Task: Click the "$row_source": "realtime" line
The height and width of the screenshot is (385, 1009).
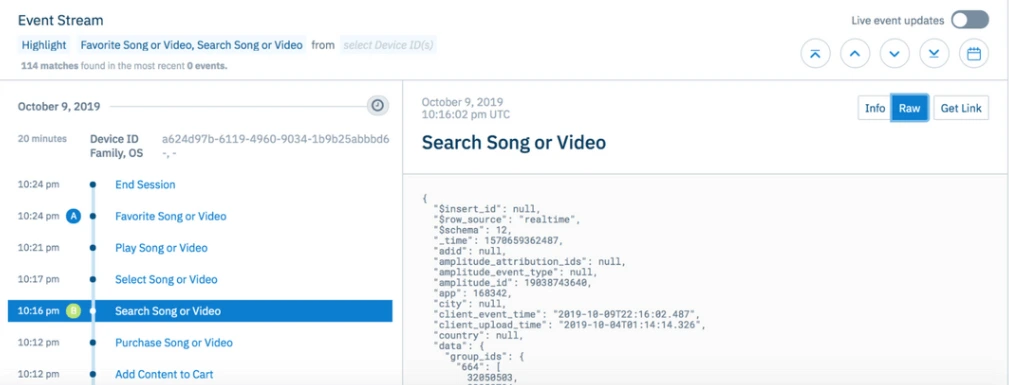Action: (507, 220)
